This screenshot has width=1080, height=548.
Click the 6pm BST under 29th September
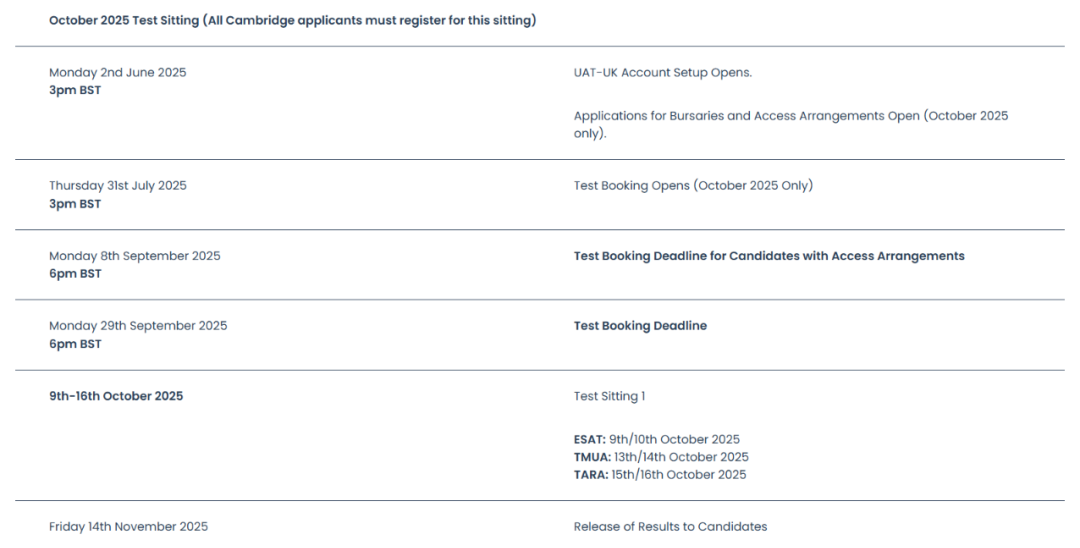[75, 344]
